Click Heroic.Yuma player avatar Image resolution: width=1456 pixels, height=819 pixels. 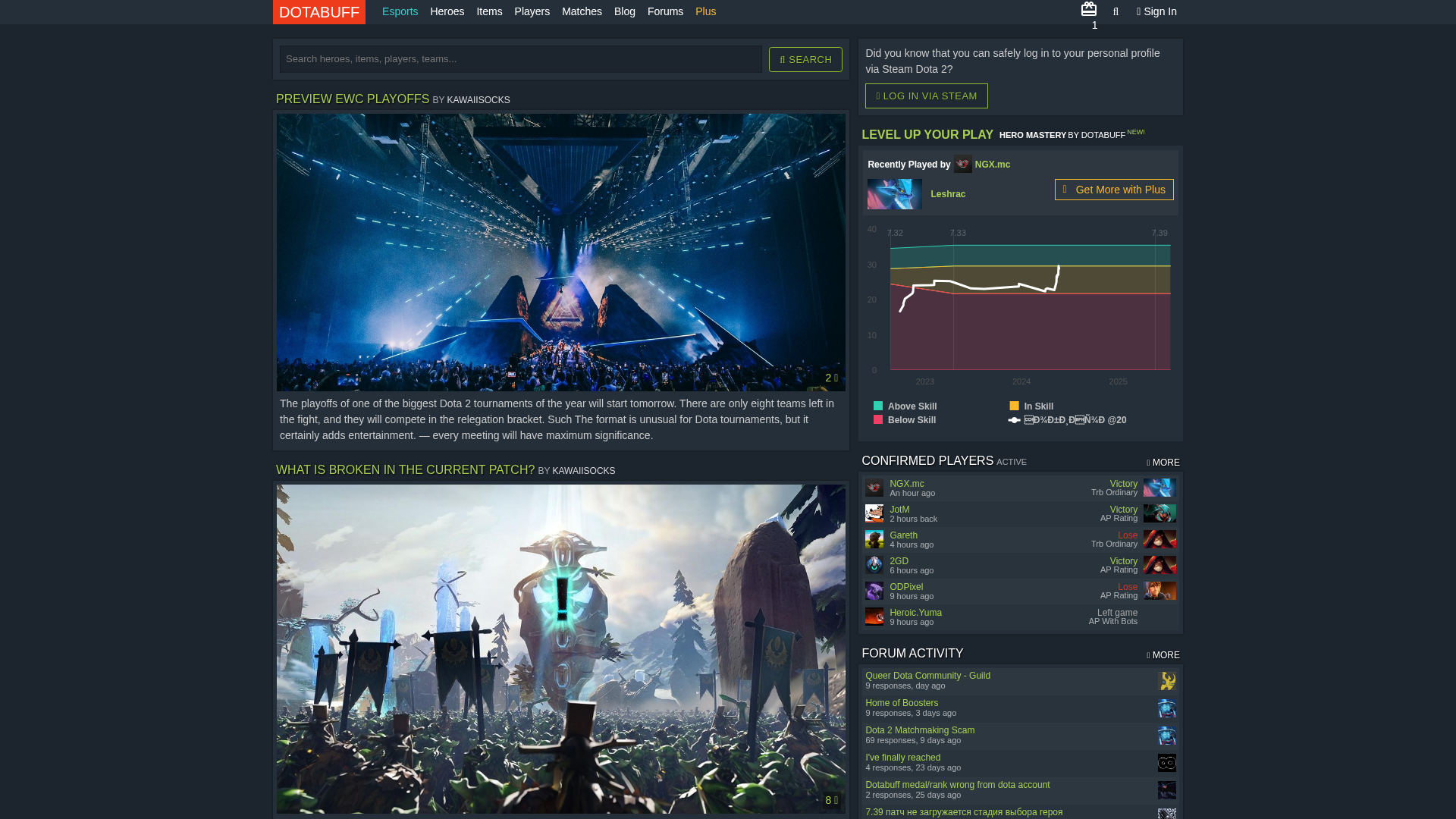click(874, 617)
